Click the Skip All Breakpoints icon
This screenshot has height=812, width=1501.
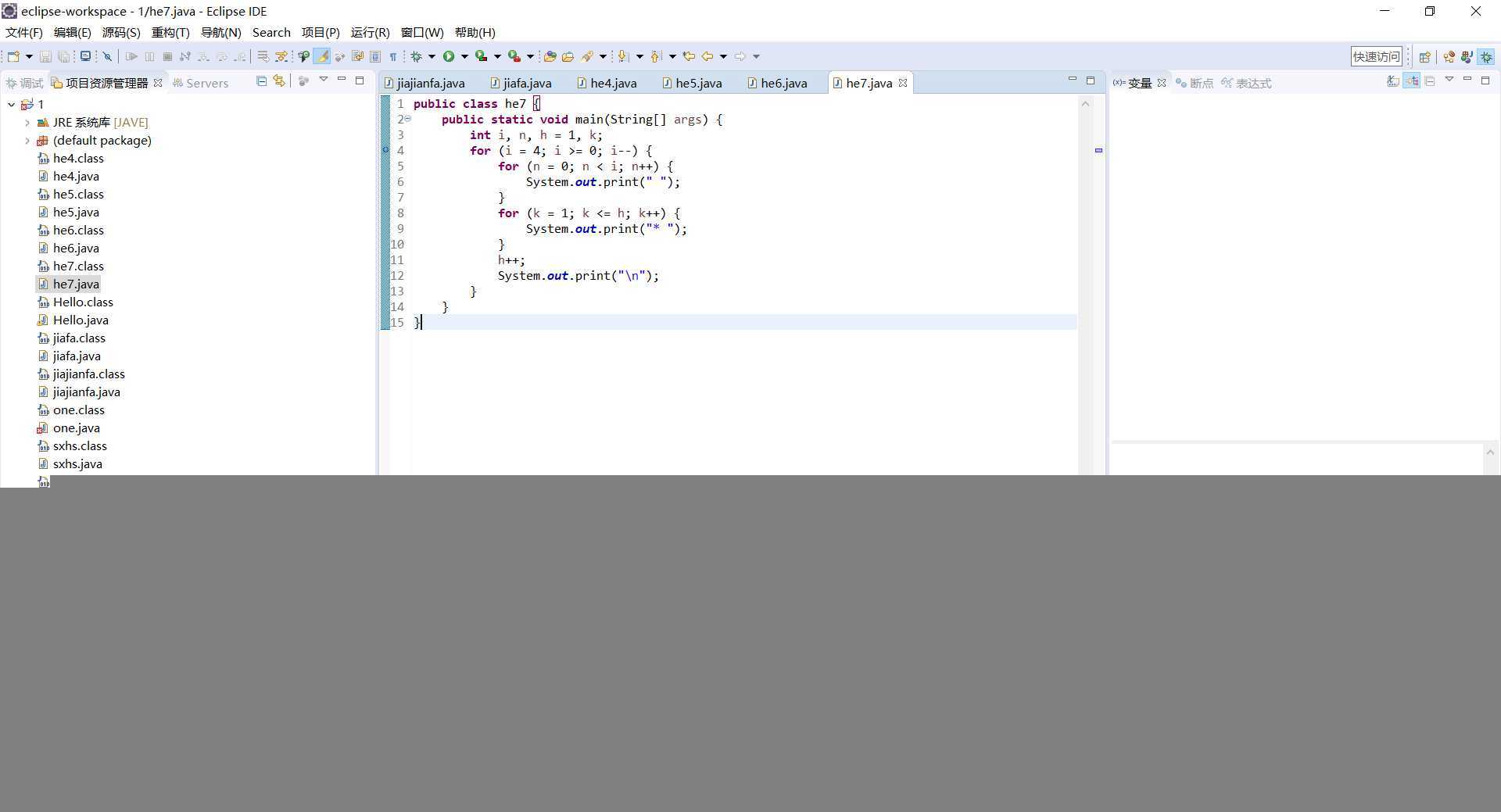108,56
